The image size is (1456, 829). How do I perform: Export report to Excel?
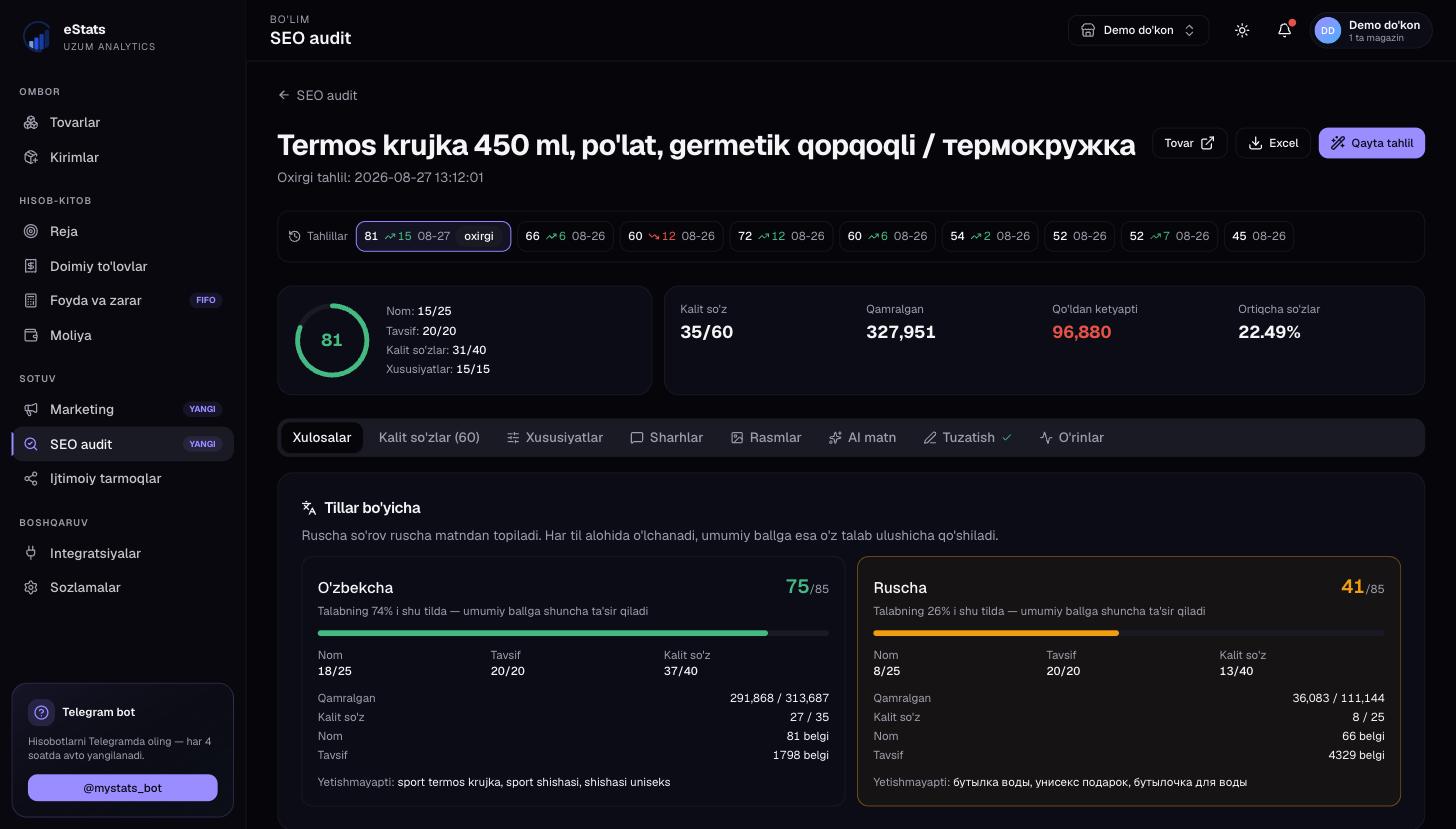point(1273,143)
